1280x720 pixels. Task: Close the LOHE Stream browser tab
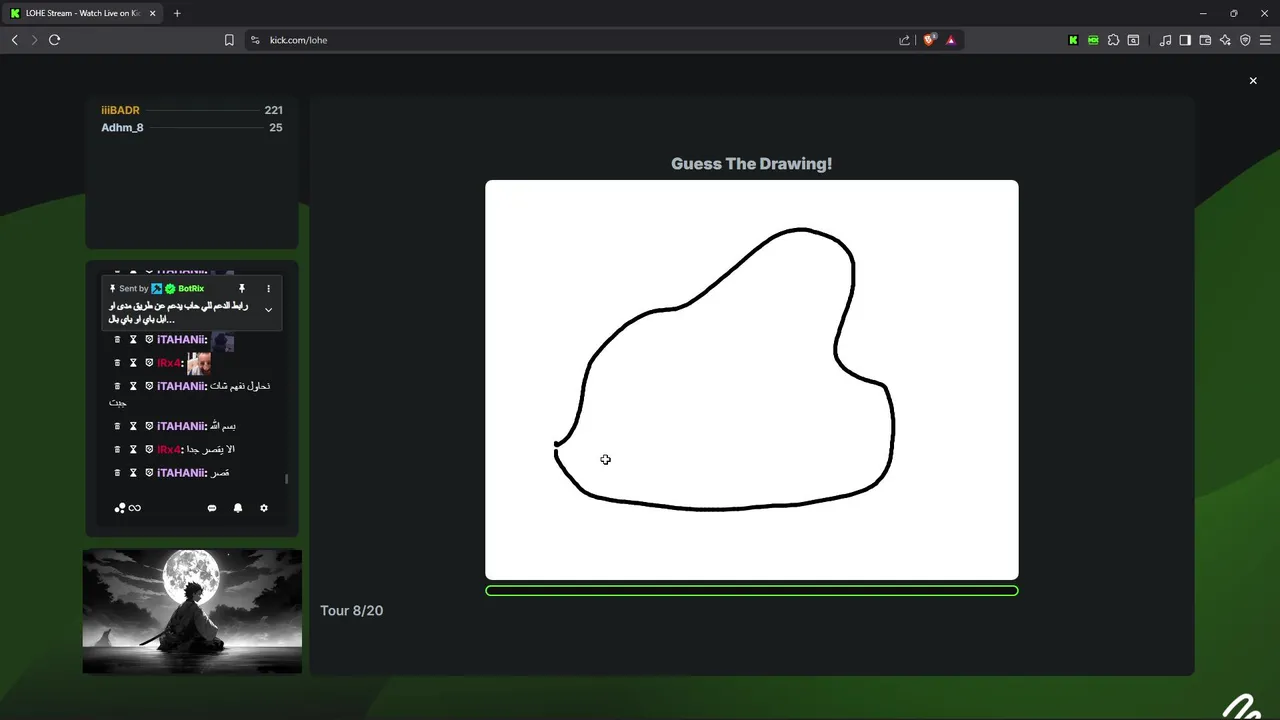click(x=152, y=13)
